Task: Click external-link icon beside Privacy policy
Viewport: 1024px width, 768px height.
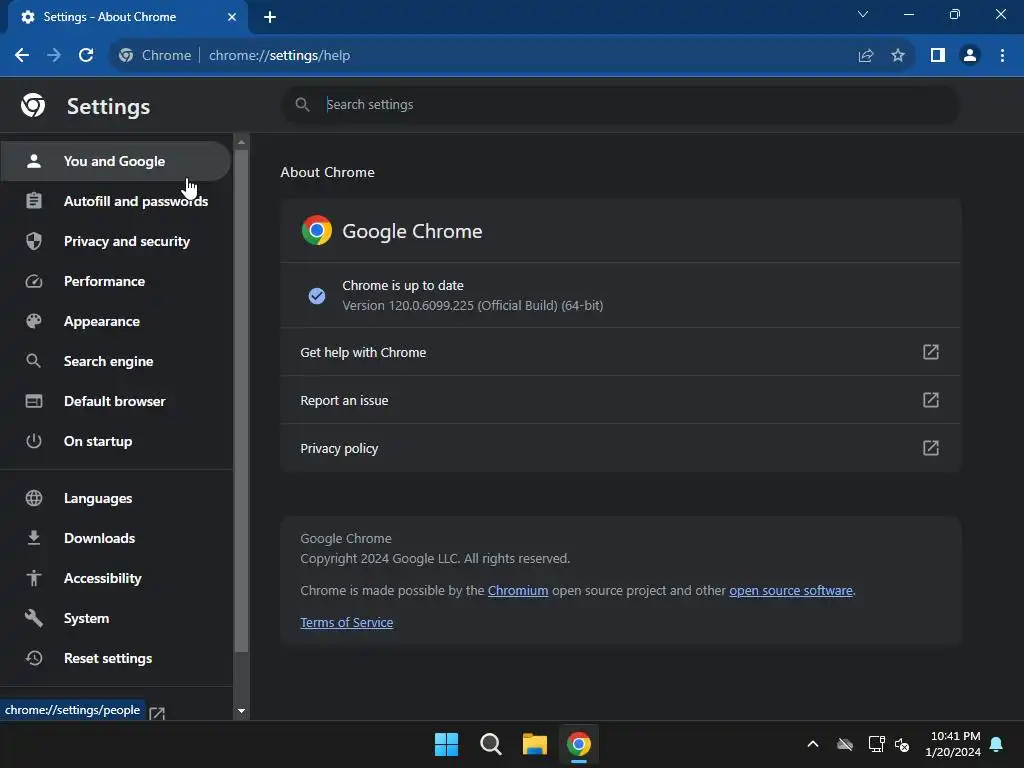Action: click(x=931, y=448)
